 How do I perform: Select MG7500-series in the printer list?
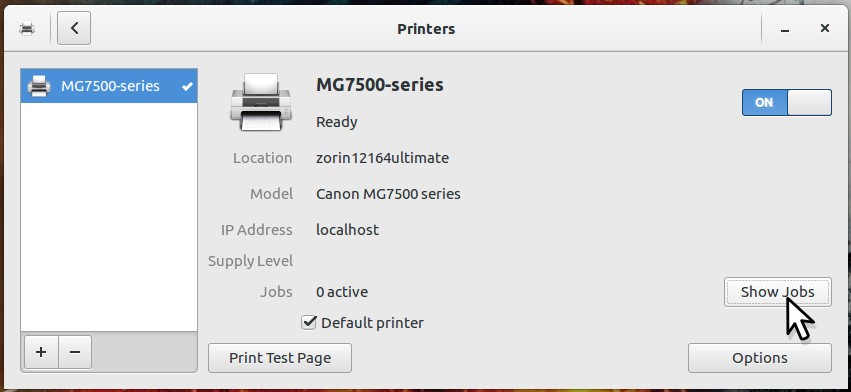[x=109, y=86]
